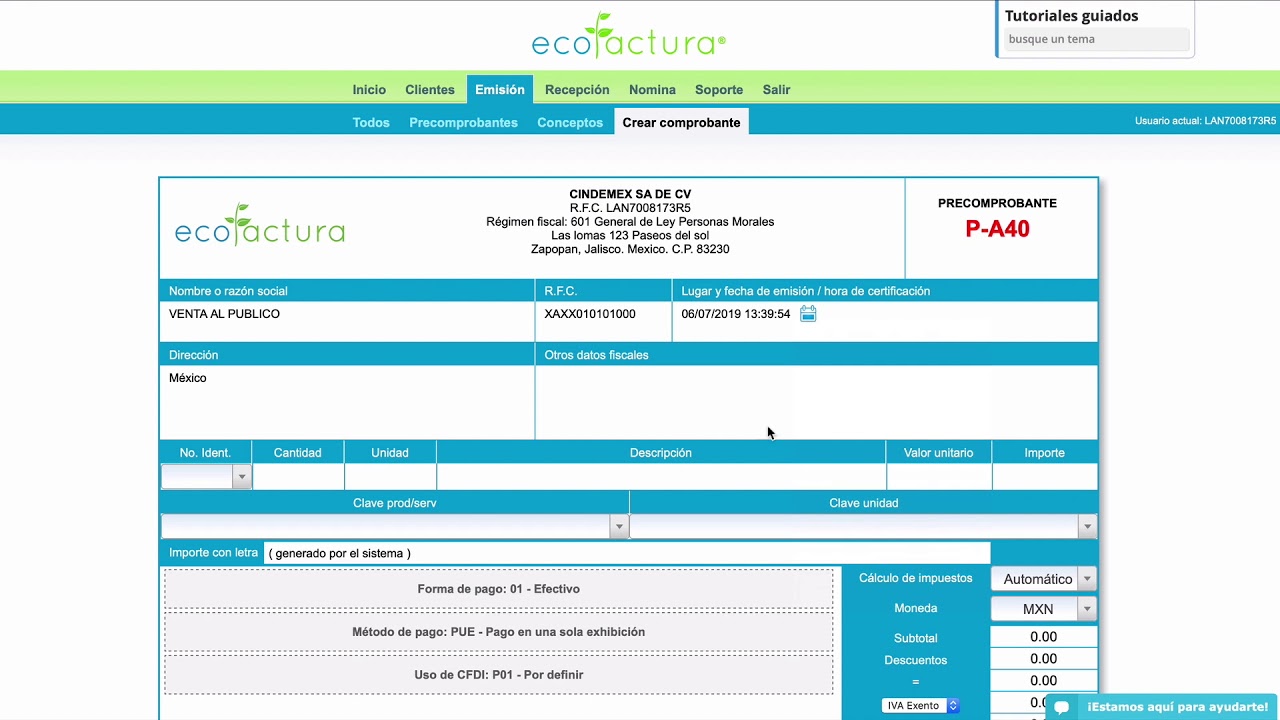This screenshot has height=720, width=1280.
Task: Switch to the Precomprobantes submenu
Action: pos(463,122)
